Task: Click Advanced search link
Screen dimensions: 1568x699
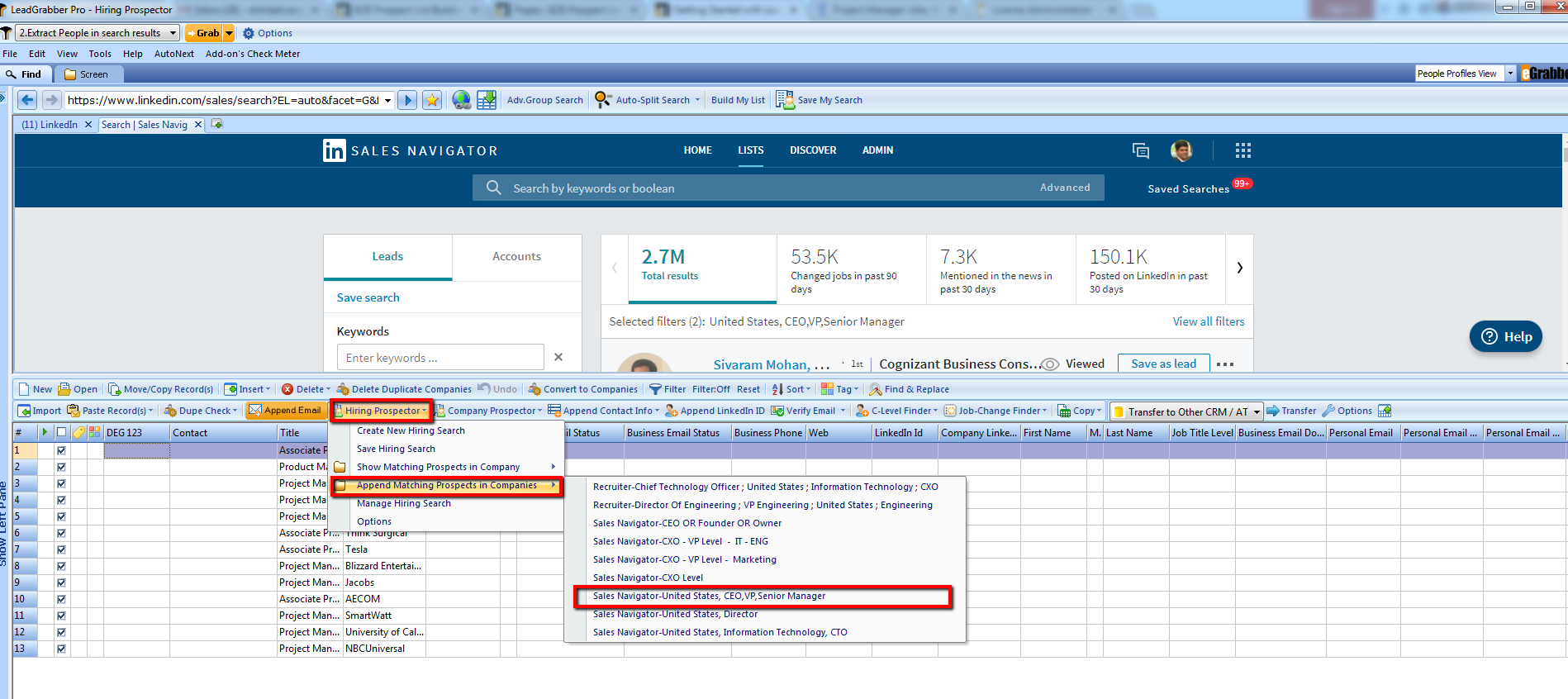Action: click(1065, 188)
